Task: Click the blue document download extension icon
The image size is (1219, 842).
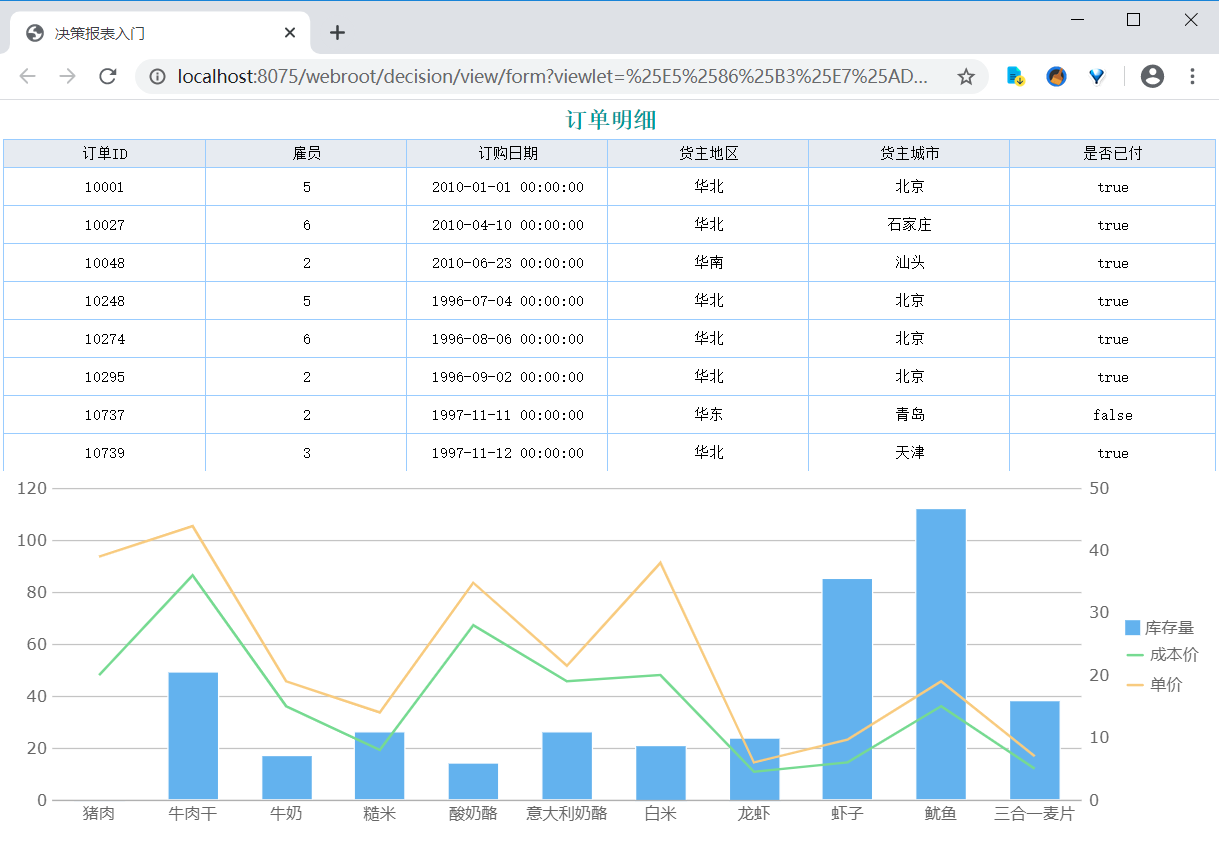Action: coord(1015,77)
